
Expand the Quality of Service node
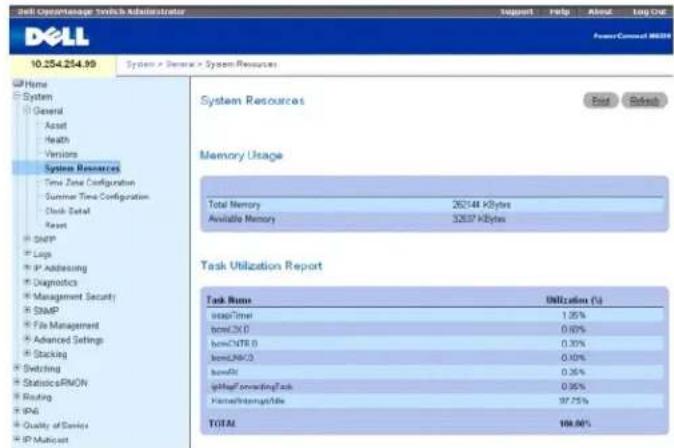pyautogui.click(x=17, y=425)
